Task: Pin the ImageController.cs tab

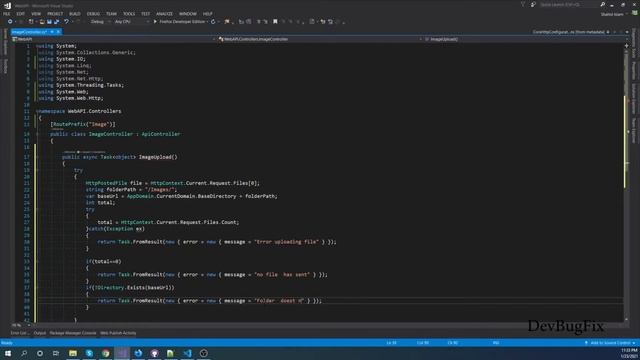Action: click(52, 32)
